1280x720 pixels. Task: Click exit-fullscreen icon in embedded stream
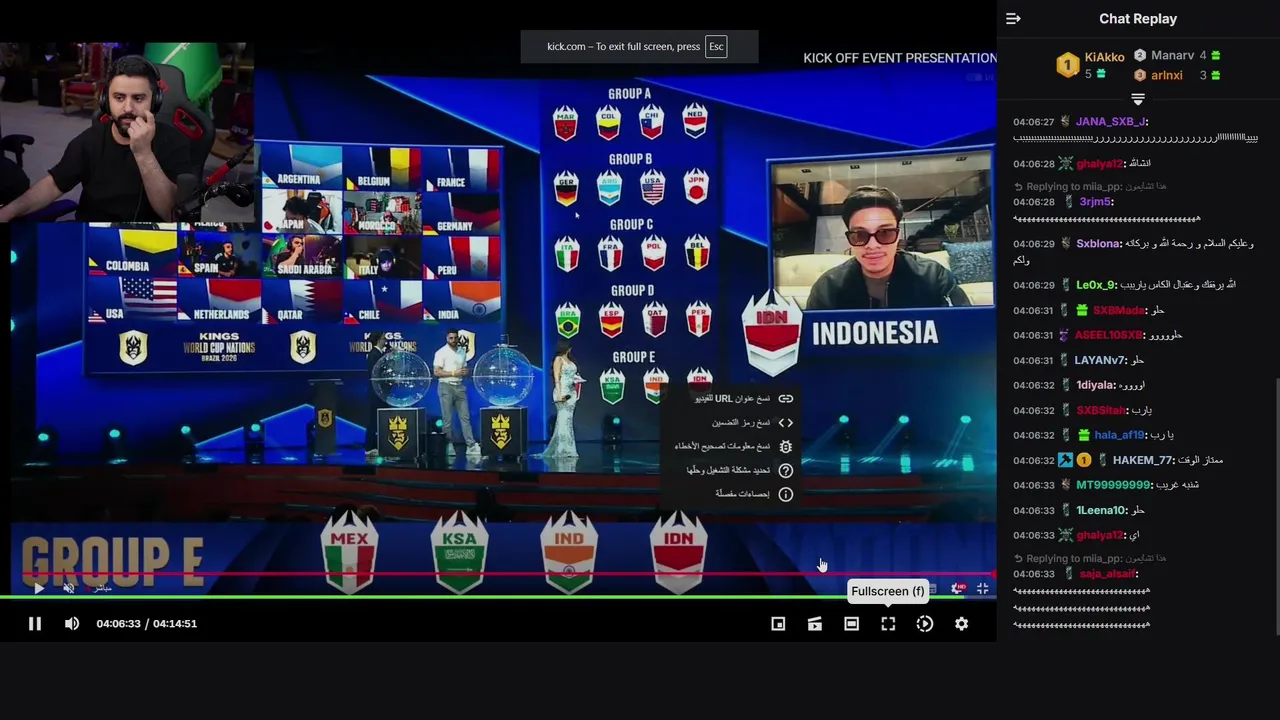[x=983, y=589]
